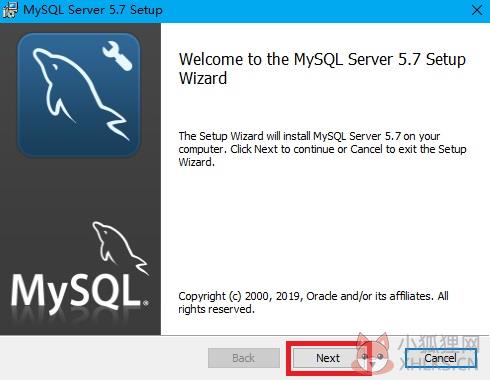490x380 pixels.
Task: Click the Copyright (c) 2000, 2019, Oracle notice
Action: tap(313, 302)
